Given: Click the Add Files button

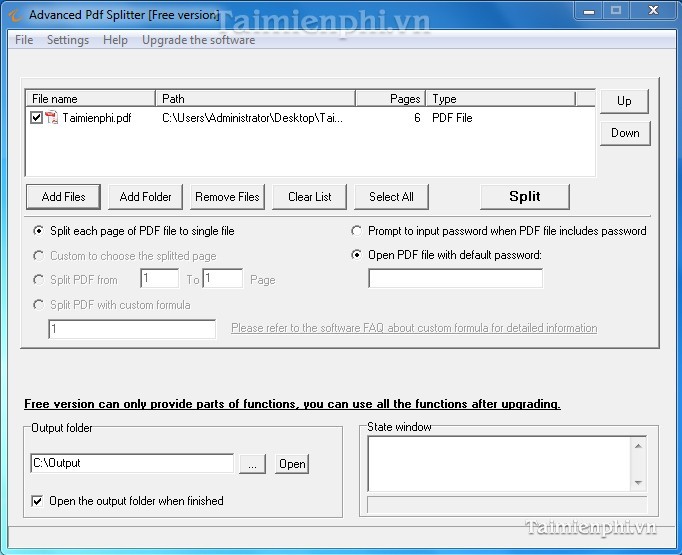Looking at the screenshot, I should [64, 197].
